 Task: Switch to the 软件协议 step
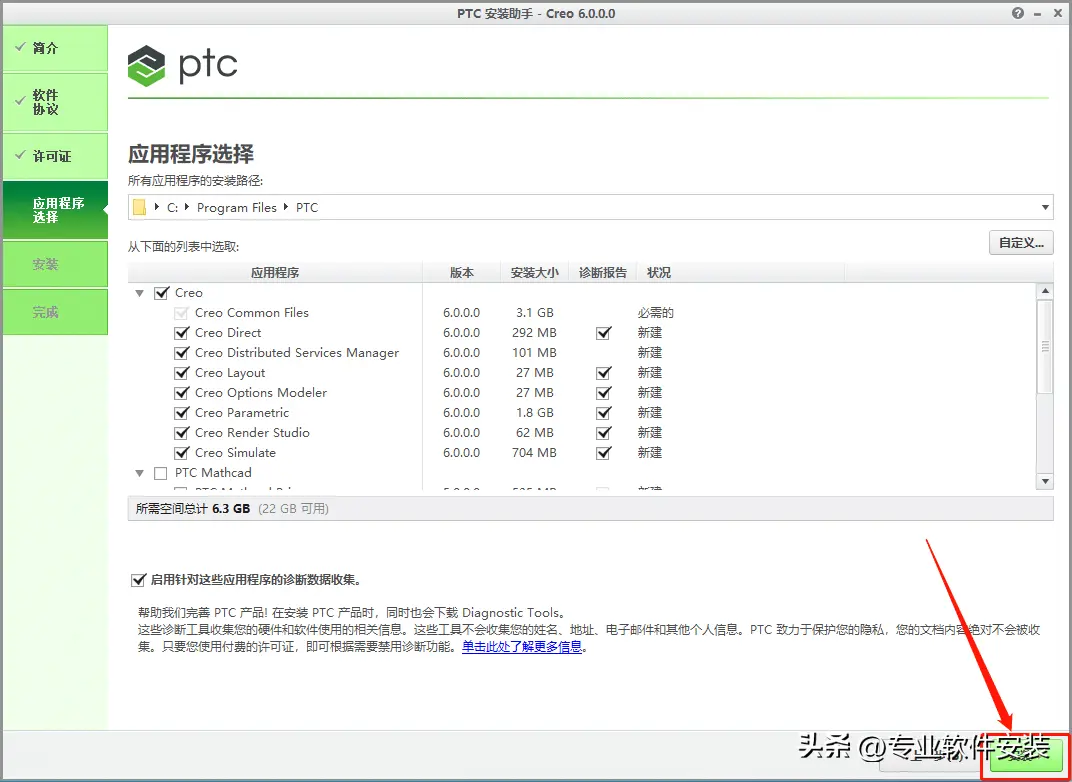pos(55,103)
